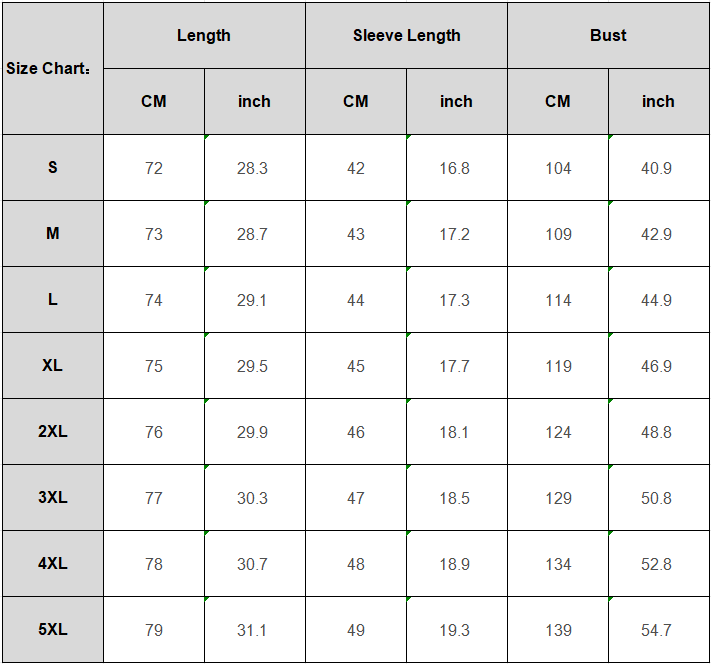Select the sleeve length cell showing 48
Screen dimensions: 711x664
[356, 564]
